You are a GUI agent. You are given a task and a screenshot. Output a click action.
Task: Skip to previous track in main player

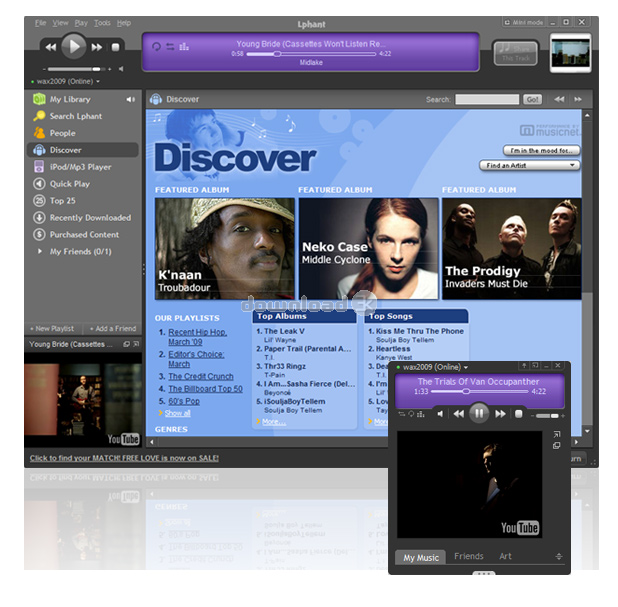coord(51,48)
